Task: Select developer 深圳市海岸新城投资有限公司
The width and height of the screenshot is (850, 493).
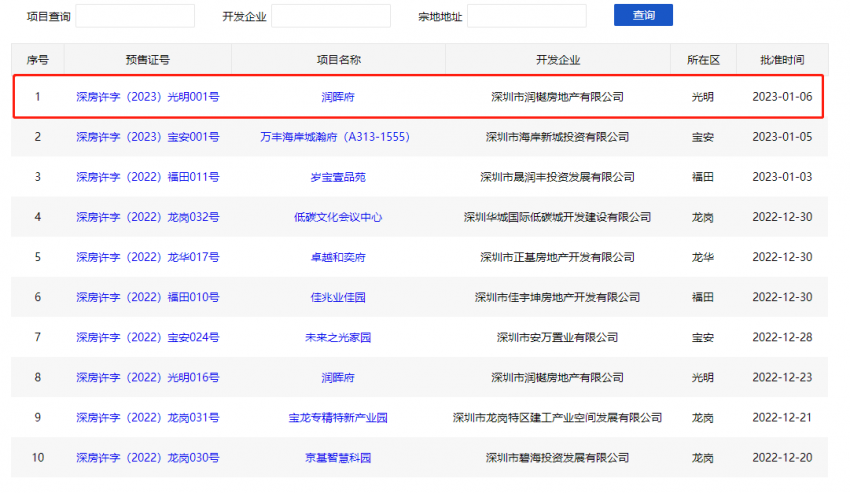Action: (557, 137)
